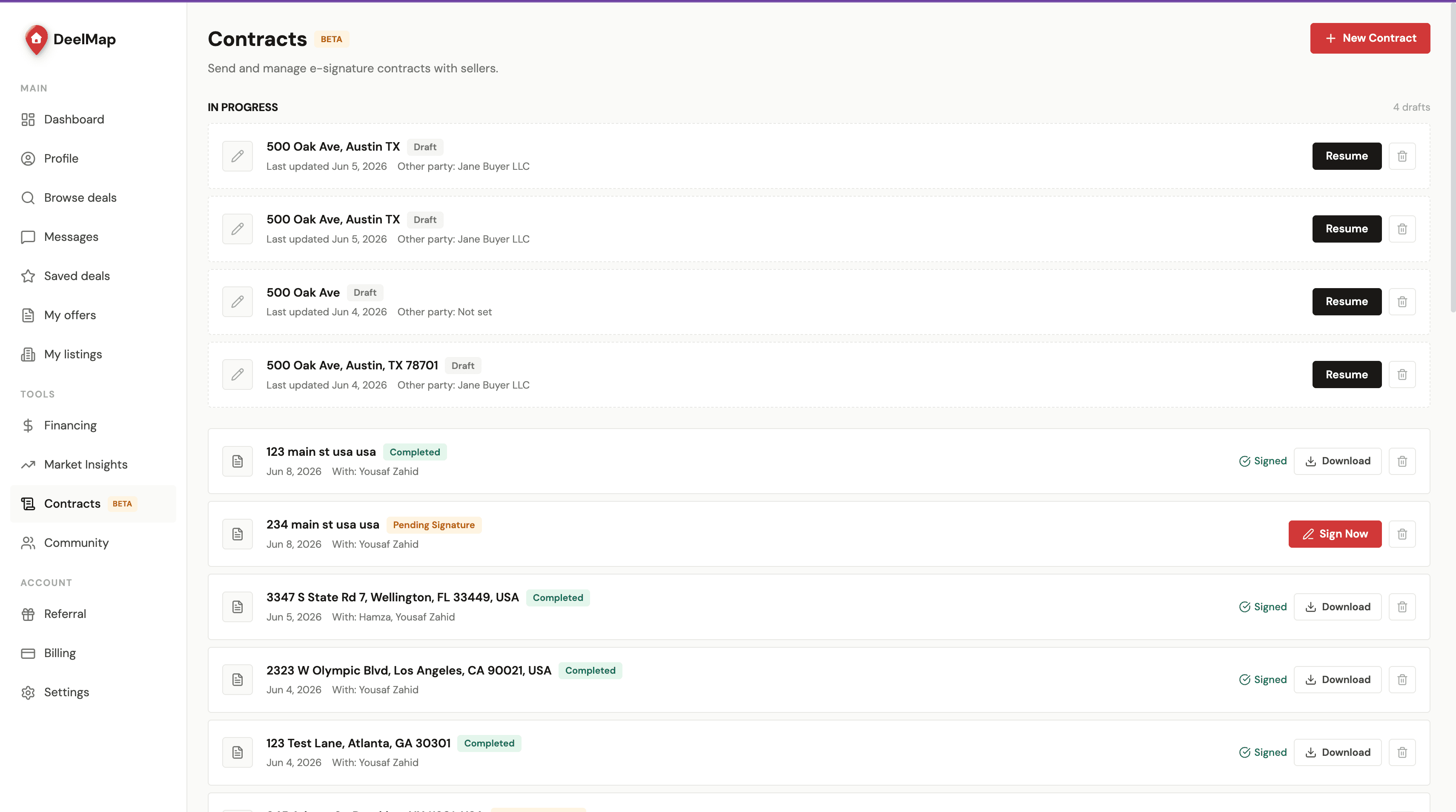This screenshot has height=812, width=1456.
Task: Remove the 500 Oak Ave, Austin, TX 78701 draft
Action: [x=1402, y=375]
